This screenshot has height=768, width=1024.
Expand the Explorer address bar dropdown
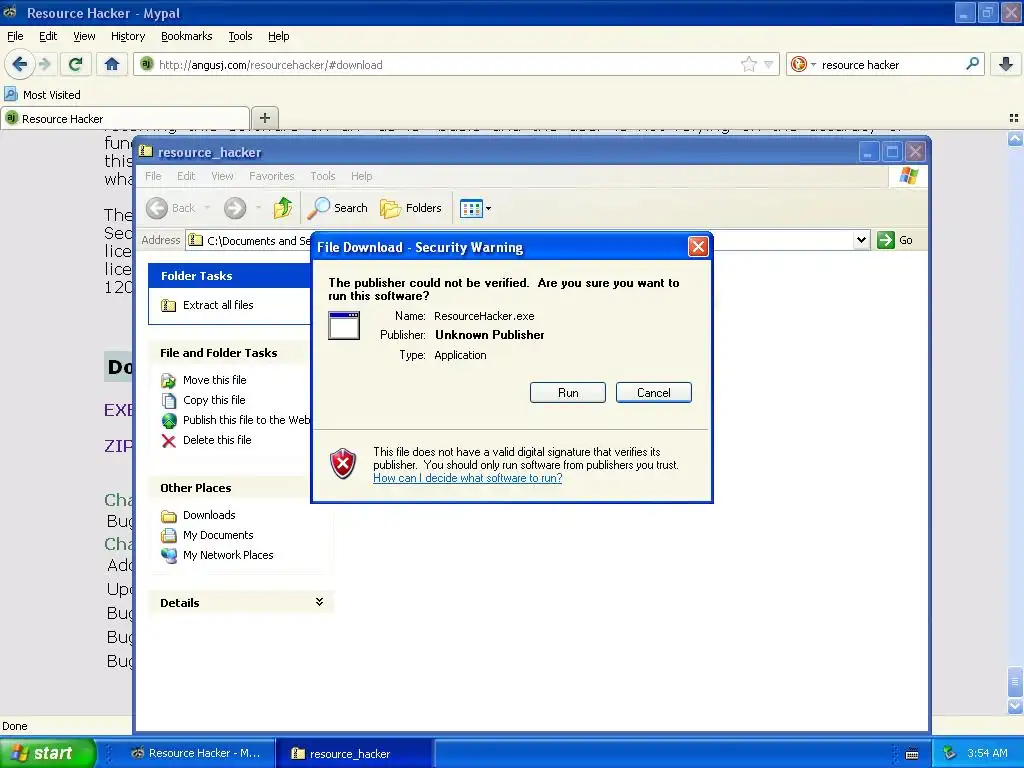click(x=861, y=240)
